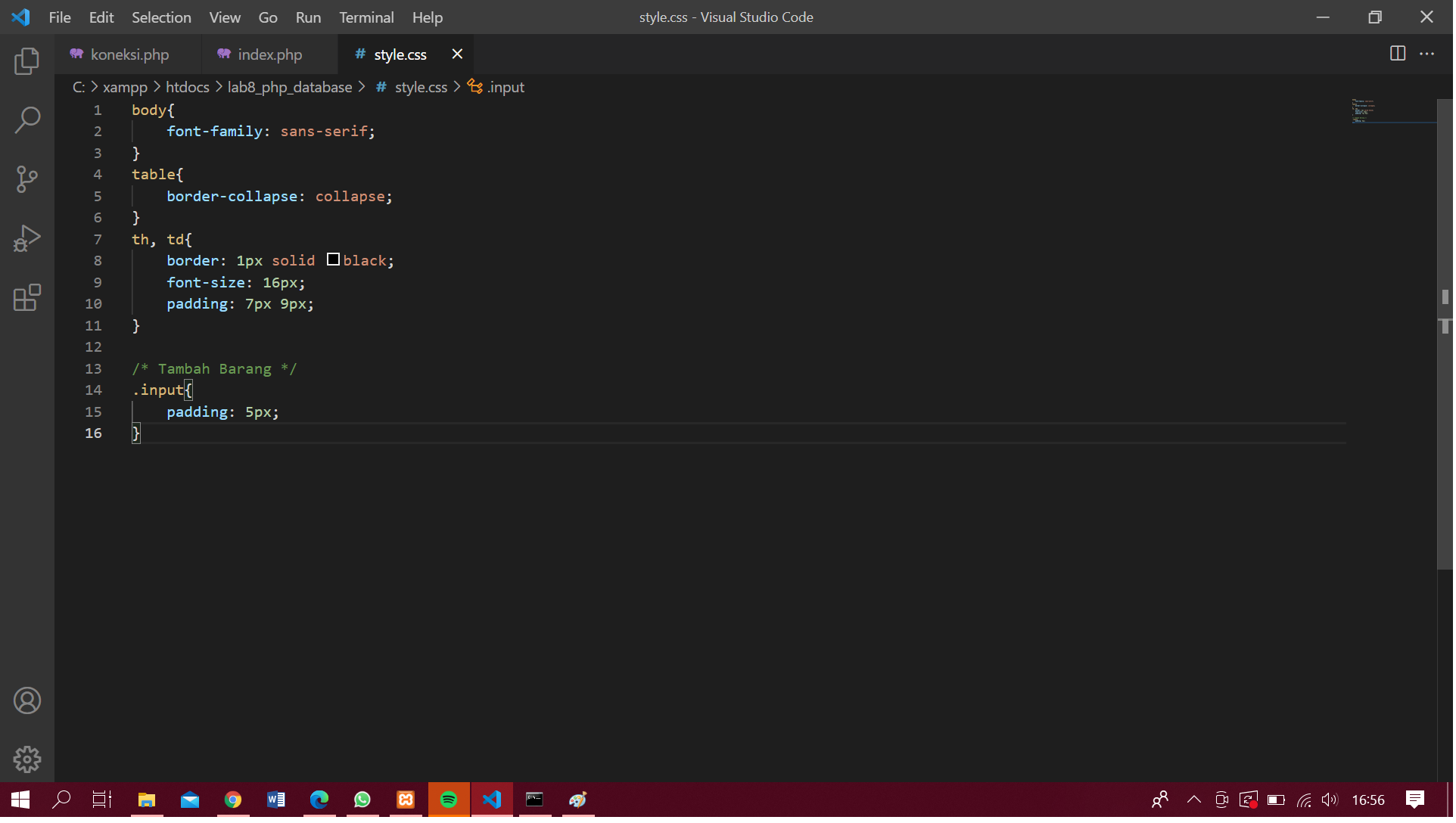Open the Run menu
The image size is (1456, 823).
309,17
